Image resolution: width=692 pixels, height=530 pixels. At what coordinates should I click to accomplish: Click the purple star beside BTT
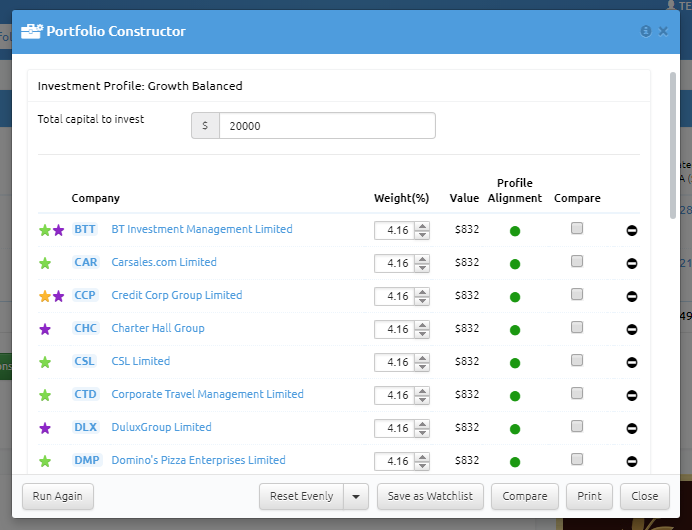(x=58, y=230)
